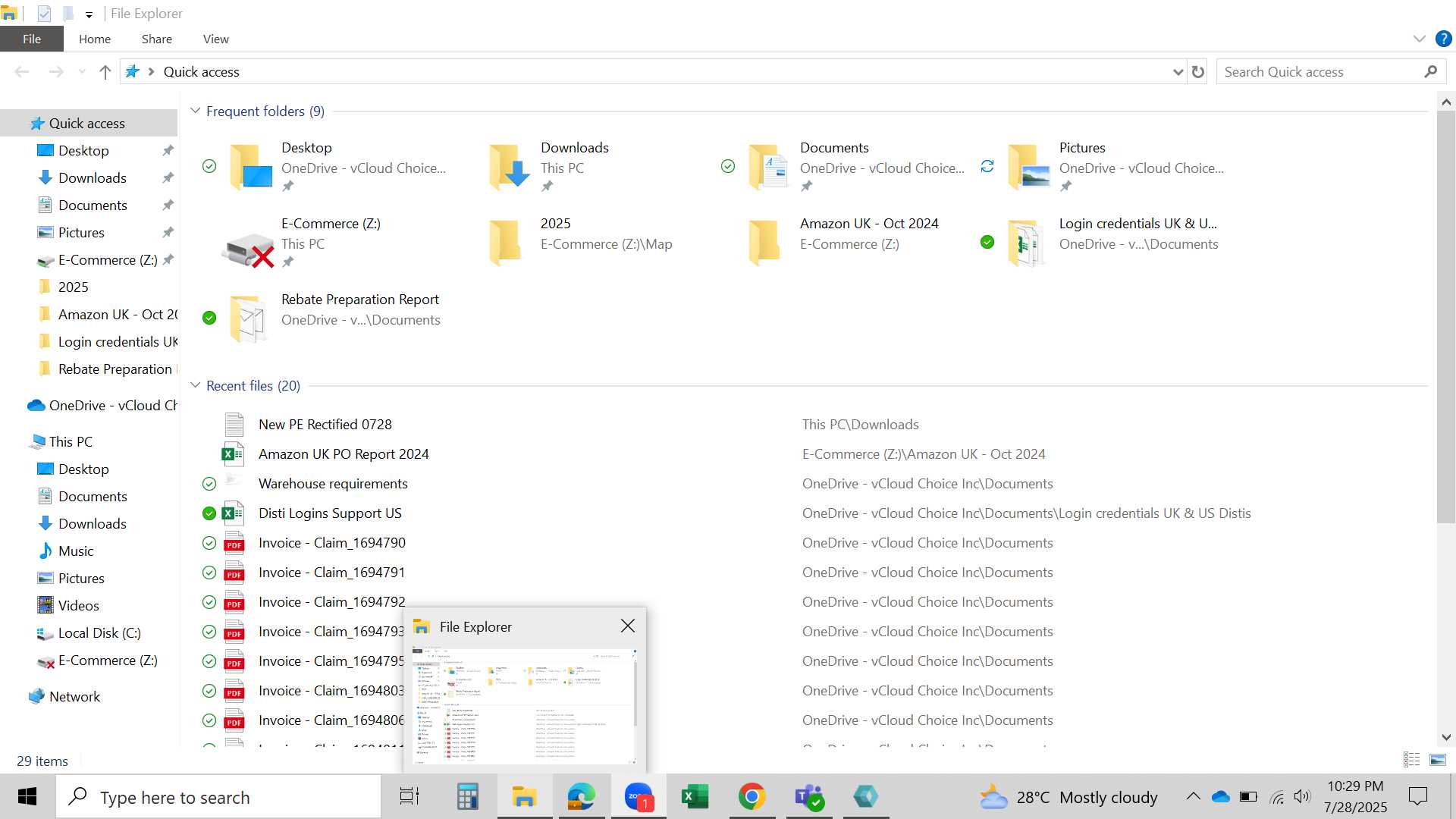Select Music under This PC
Screen dimensions: 1456x819
[76, 551]
